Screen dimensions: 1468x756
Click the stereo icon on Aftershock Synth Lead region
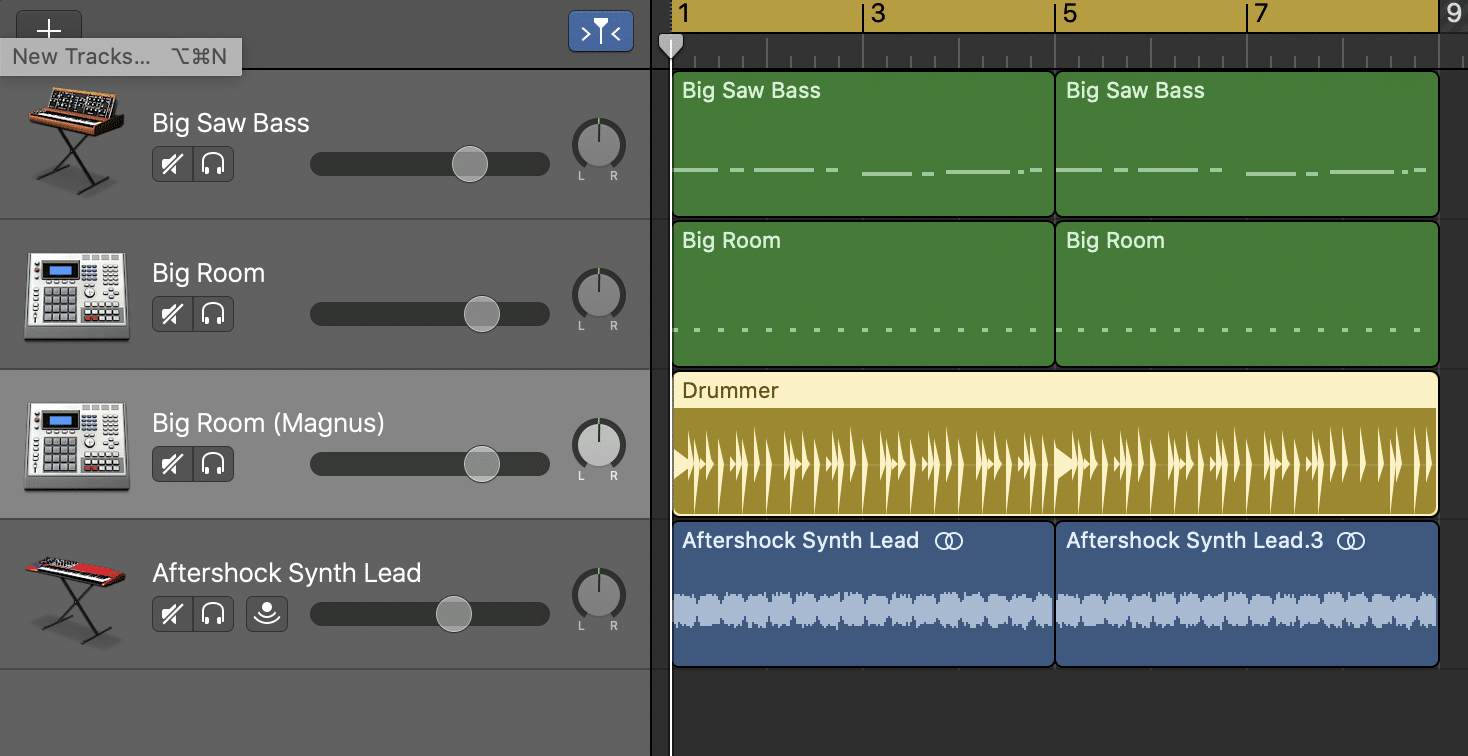coord(950,540)
